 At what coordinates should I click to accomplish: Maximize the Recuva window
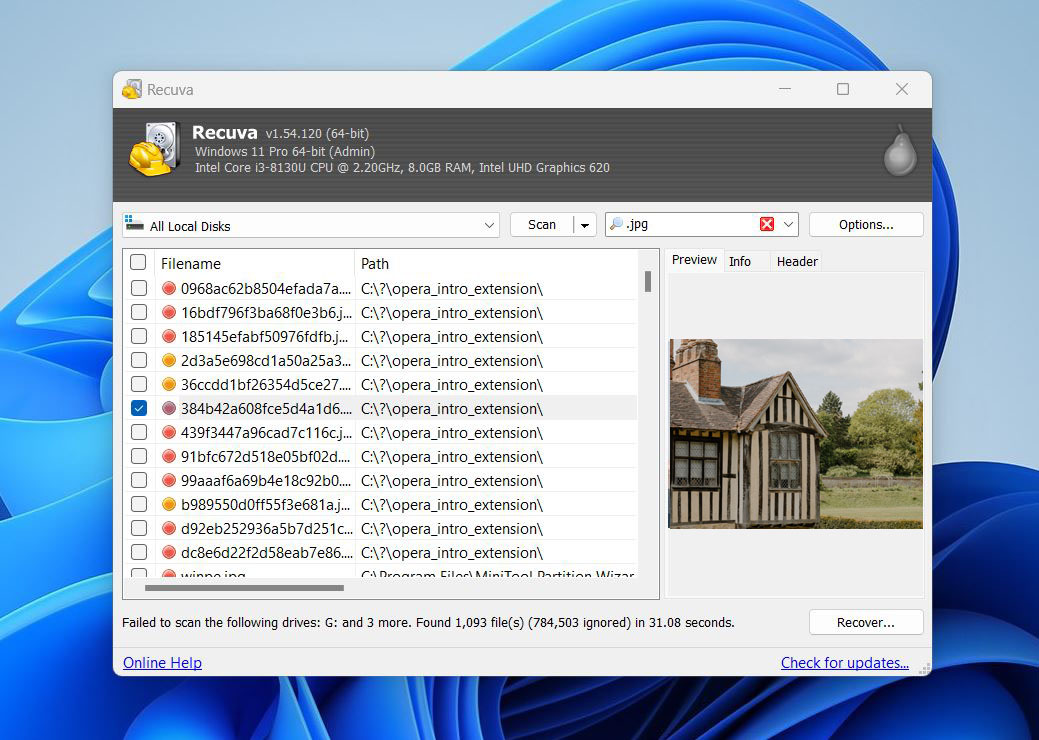coord(843,89)
